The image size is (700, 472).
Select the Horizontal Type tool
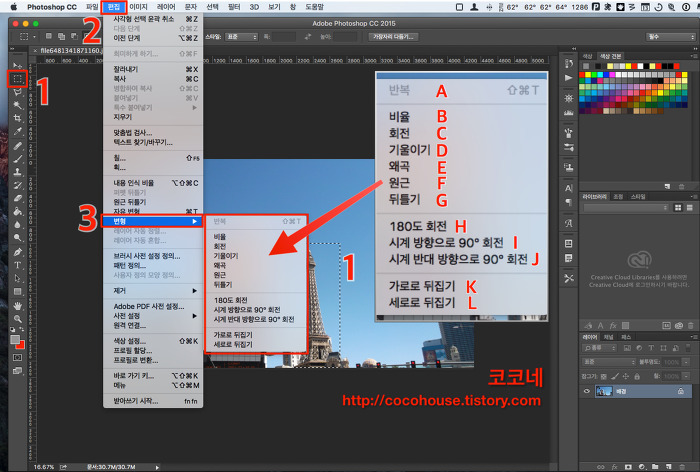click(17, 265)
